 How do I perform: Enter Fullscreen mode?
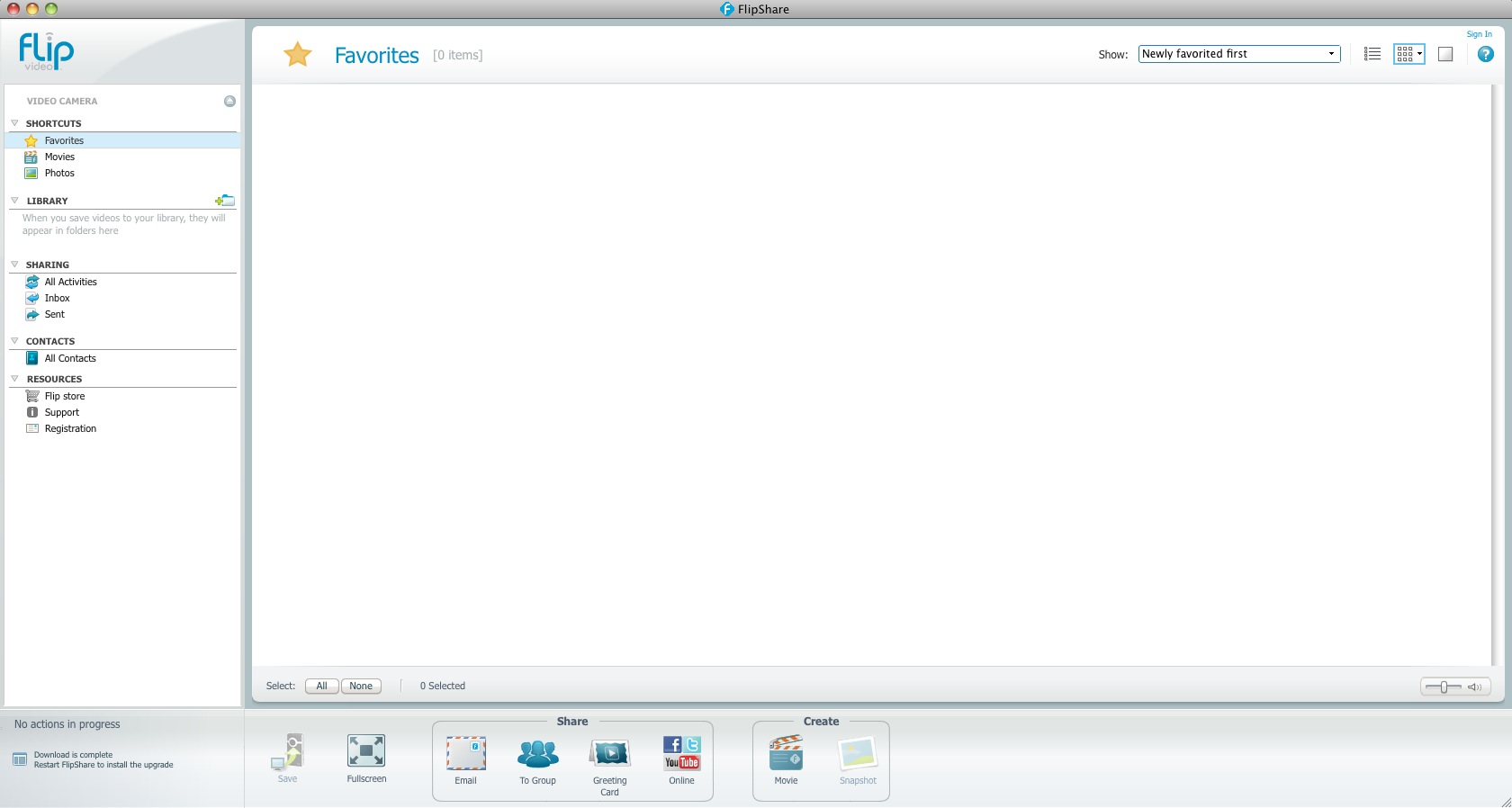point(366,751)
